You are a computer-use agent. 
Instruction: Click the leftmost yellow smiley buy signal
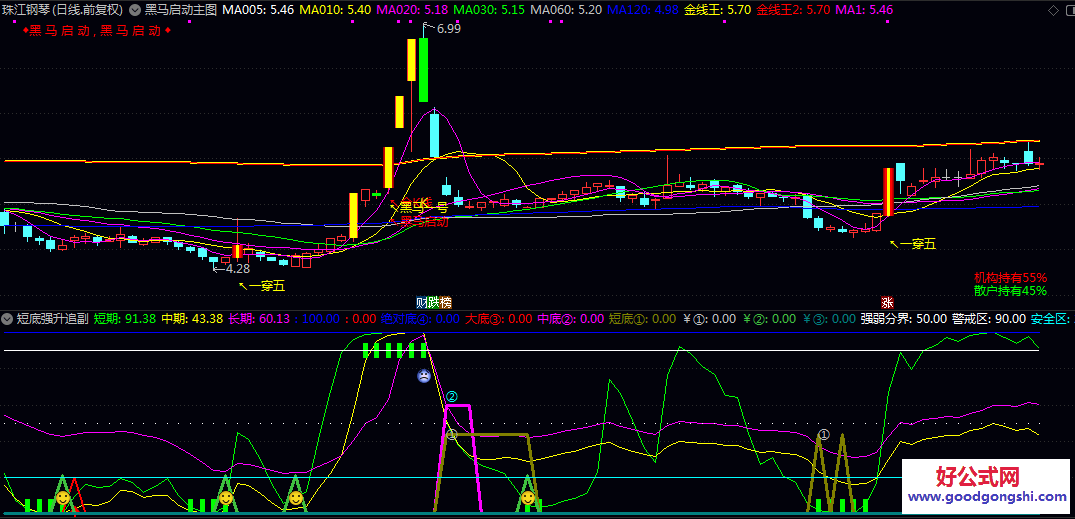click(x=62, y=496)
